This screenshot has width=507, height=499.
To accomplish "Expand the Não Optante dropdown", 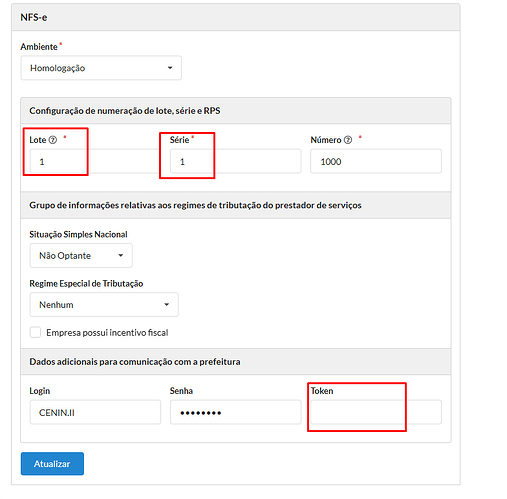I will (x=81, y=256).
